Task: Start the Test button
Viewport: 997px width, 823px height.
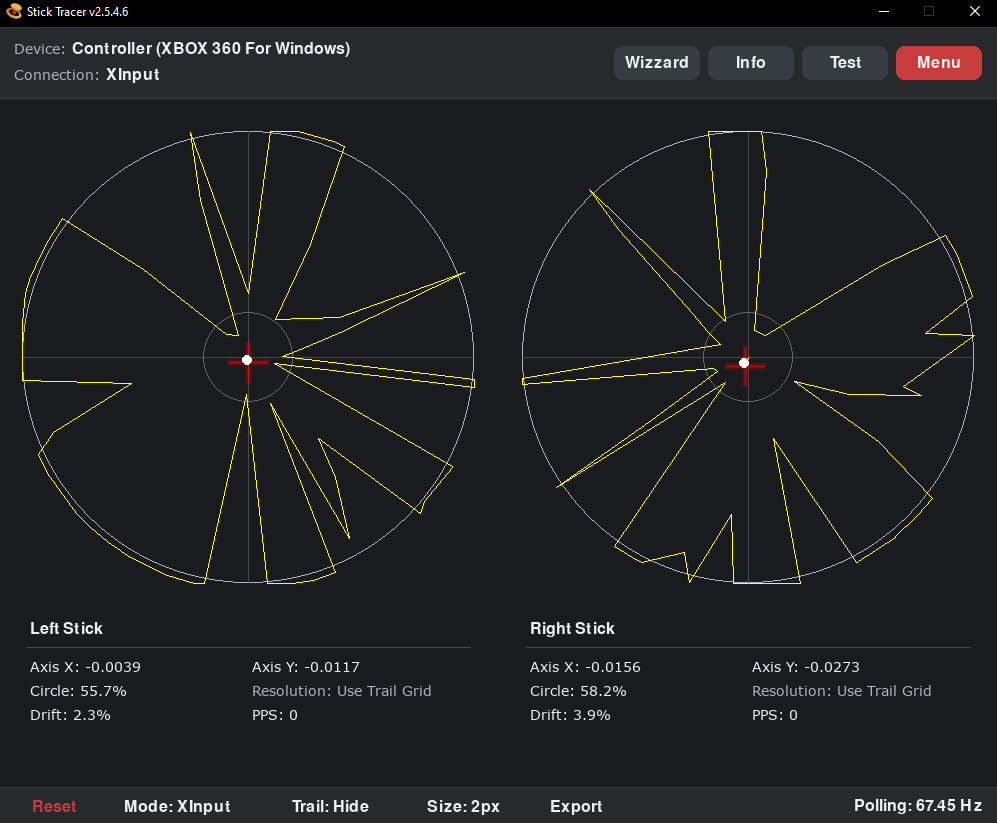Action: pyautogui.click(x=845, y=62)
